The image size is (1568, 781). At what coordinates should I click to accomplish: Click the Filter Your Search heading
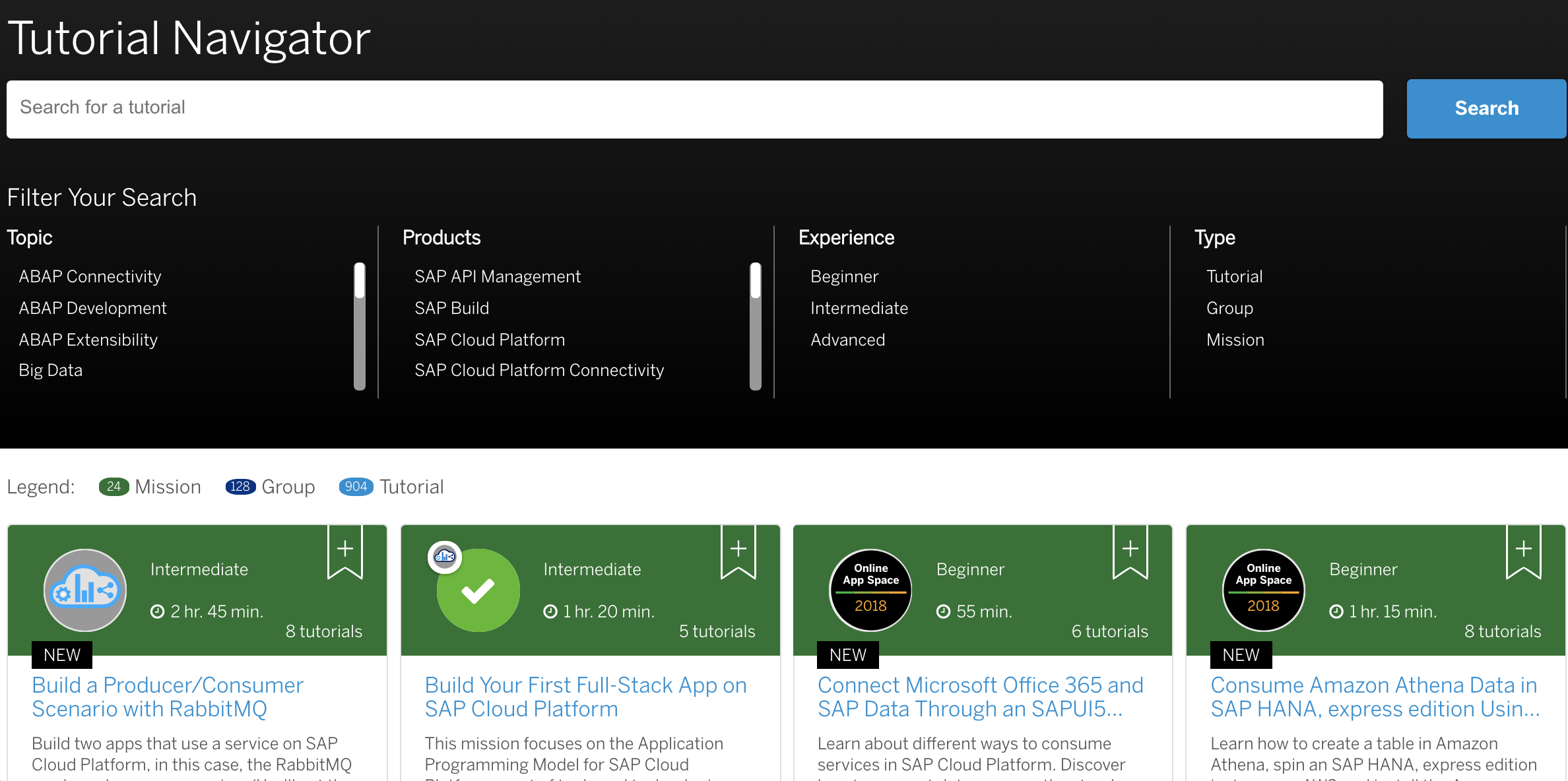102,197
